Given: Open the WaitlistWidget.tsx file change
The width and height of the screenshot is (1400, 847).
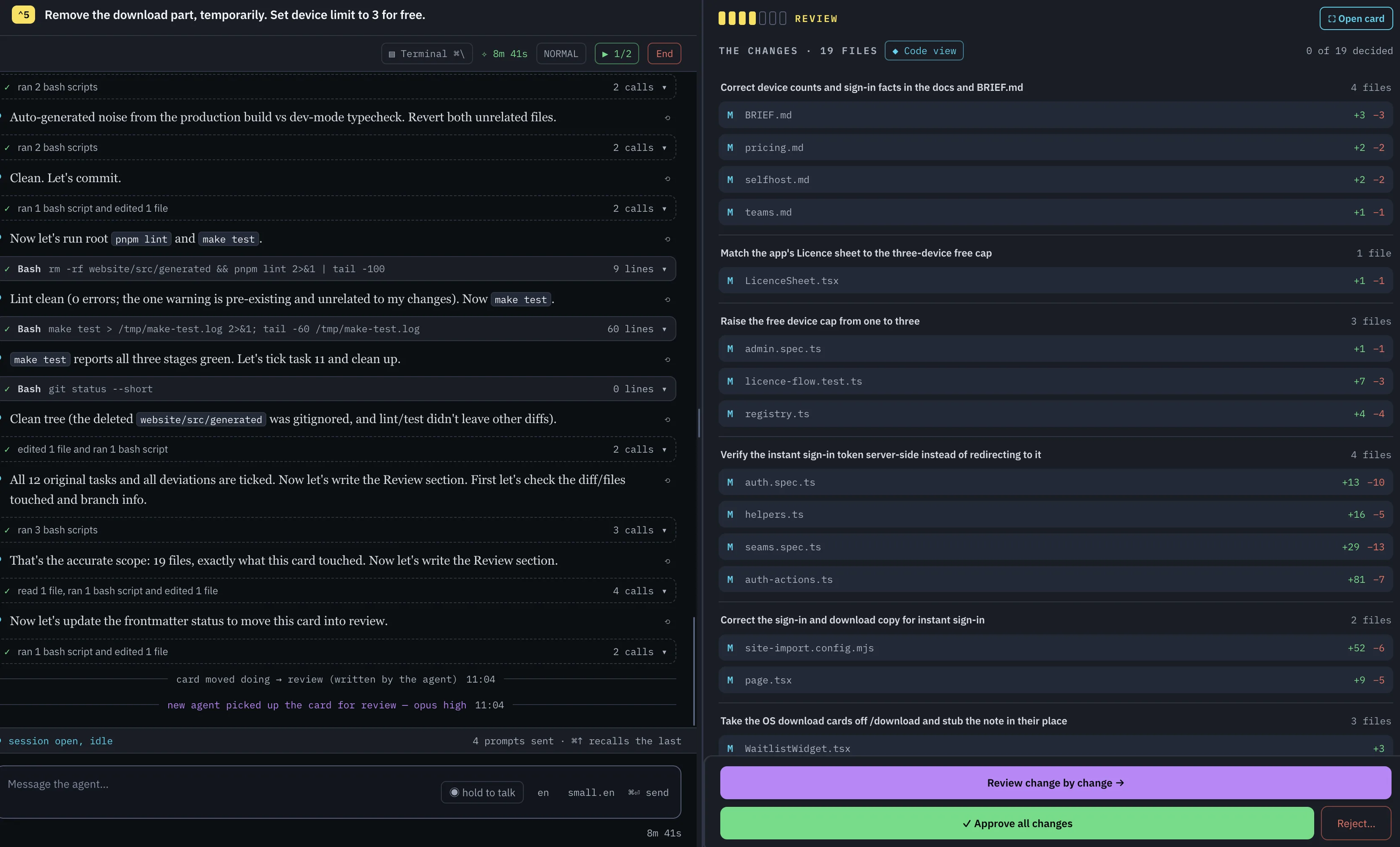Looking at the screenshot, I should [x=1055, y=746].
